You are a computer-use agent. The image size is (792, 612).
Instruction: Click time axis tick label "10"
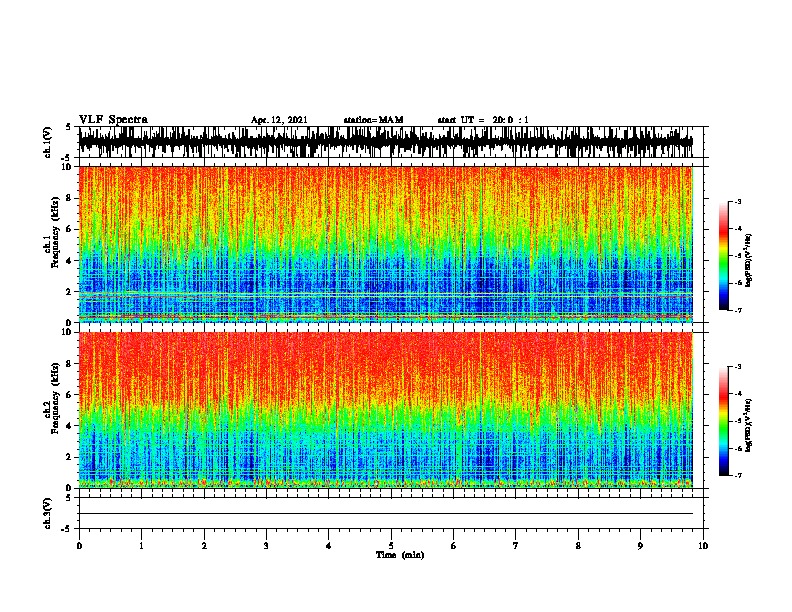(x=703, y=546)
